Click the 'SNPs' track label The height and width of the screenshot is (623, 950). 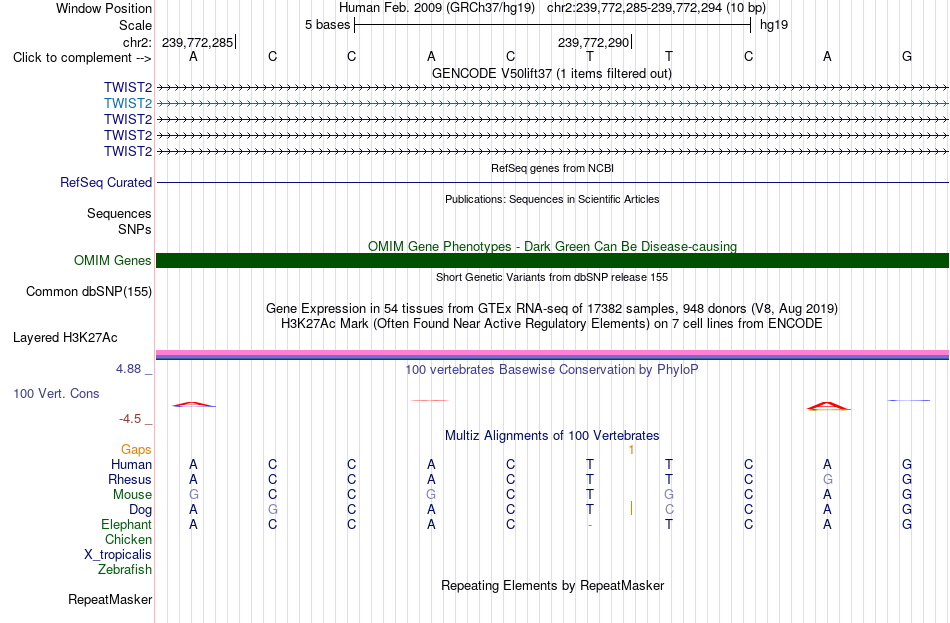pyautogui.click(x=135, y=230)
